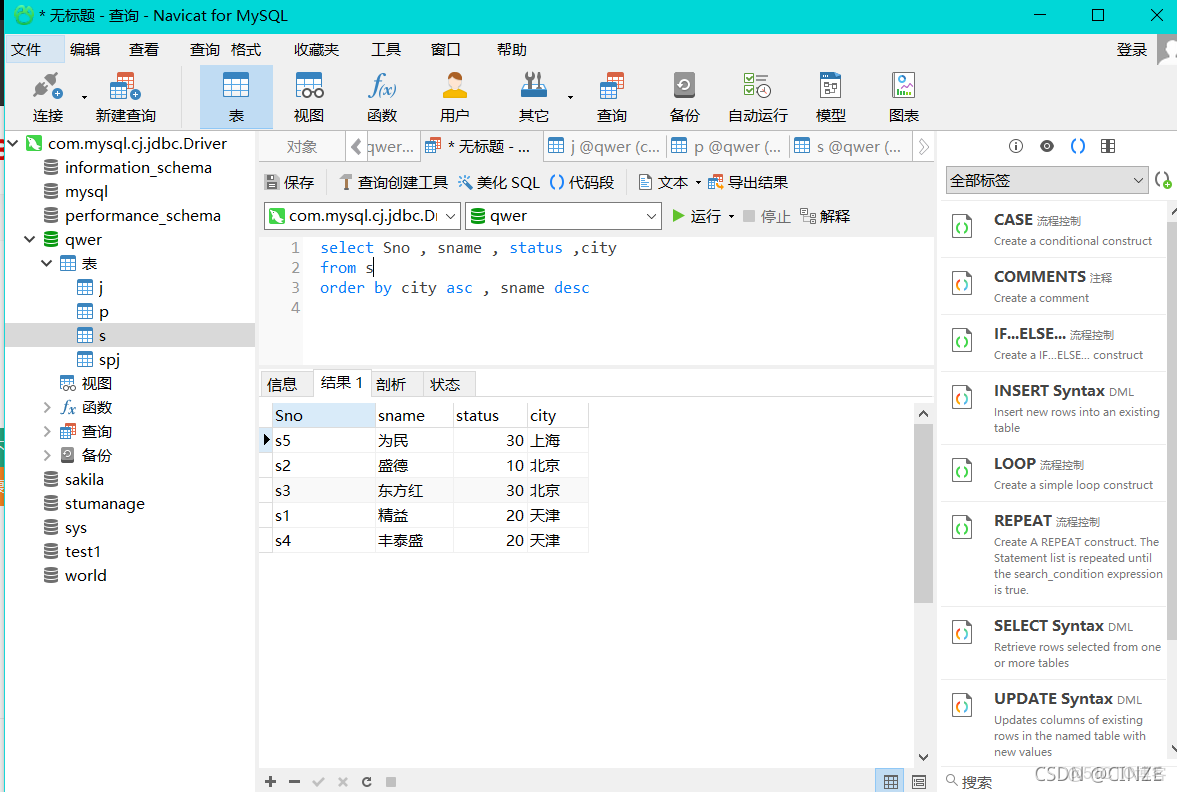Open the Backup (备份) toolbar icon
Image resolution: width=1177 pixels, height=792 pixels.
pos(684,97)
